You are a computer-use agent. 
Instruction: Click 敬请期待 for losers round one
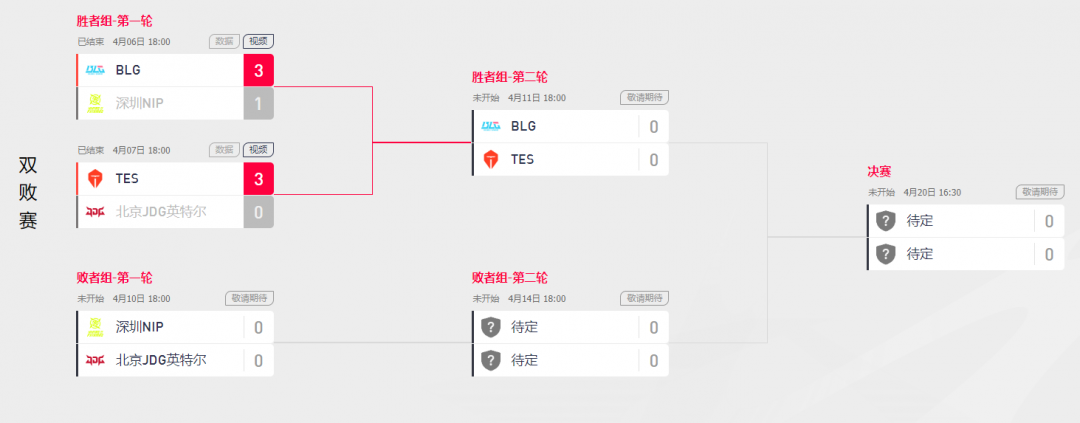[249, 298]
